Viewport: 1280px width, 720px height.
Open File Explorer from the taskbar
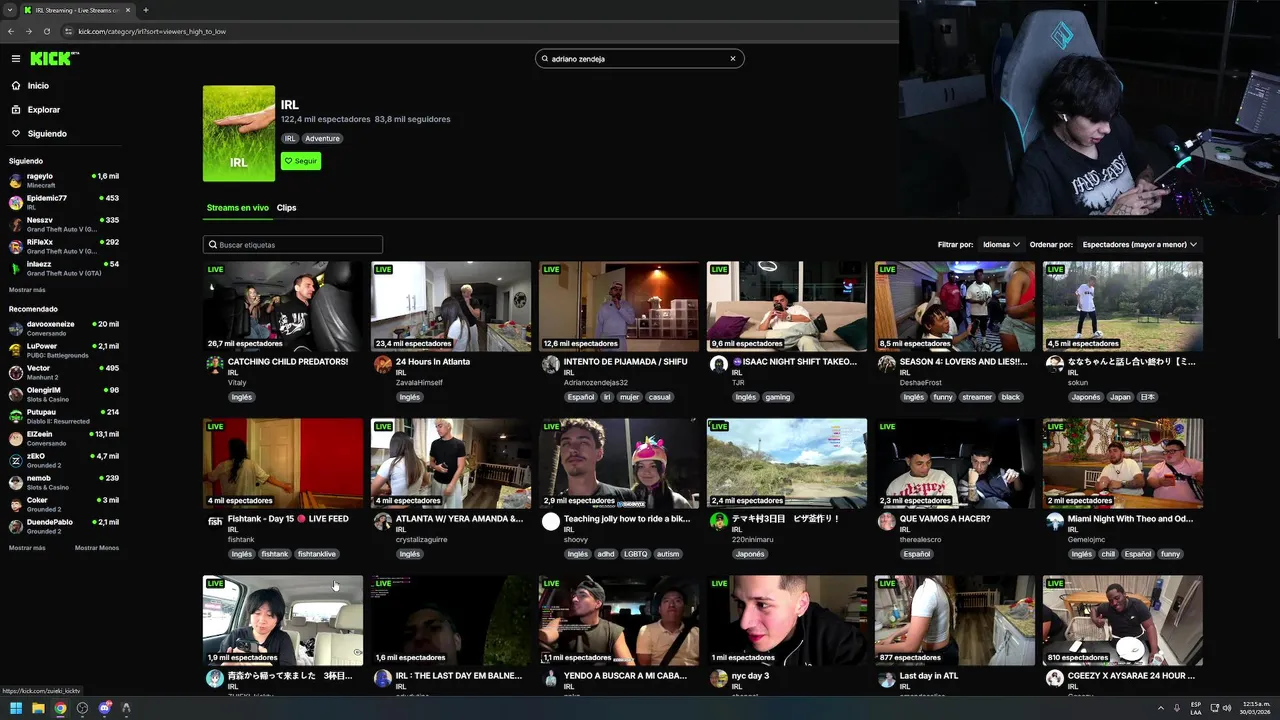point(38,708)
